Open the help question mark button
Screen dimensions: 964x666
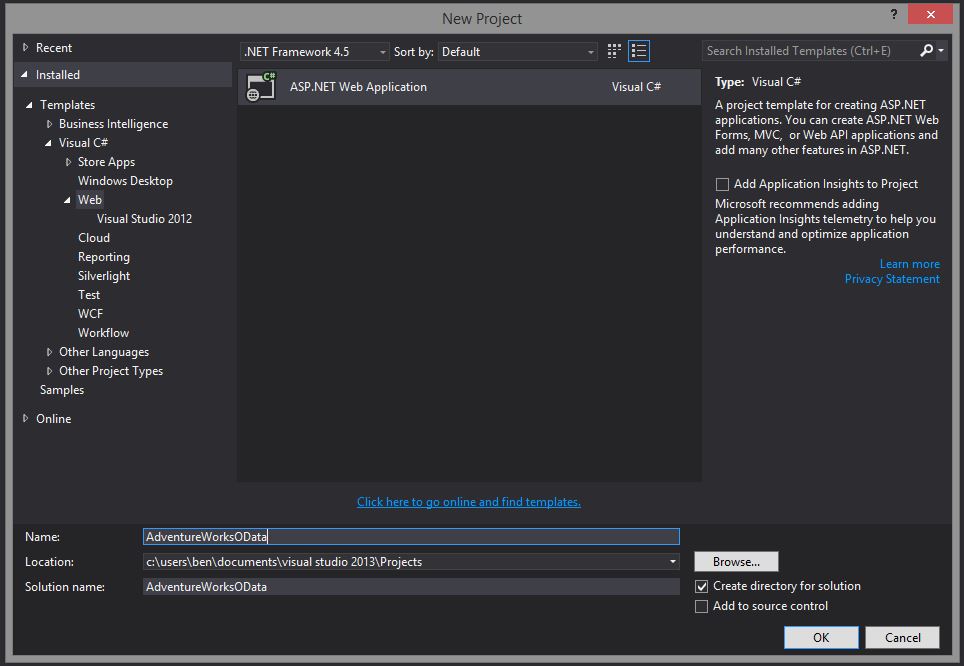click(x=894, y=14)
